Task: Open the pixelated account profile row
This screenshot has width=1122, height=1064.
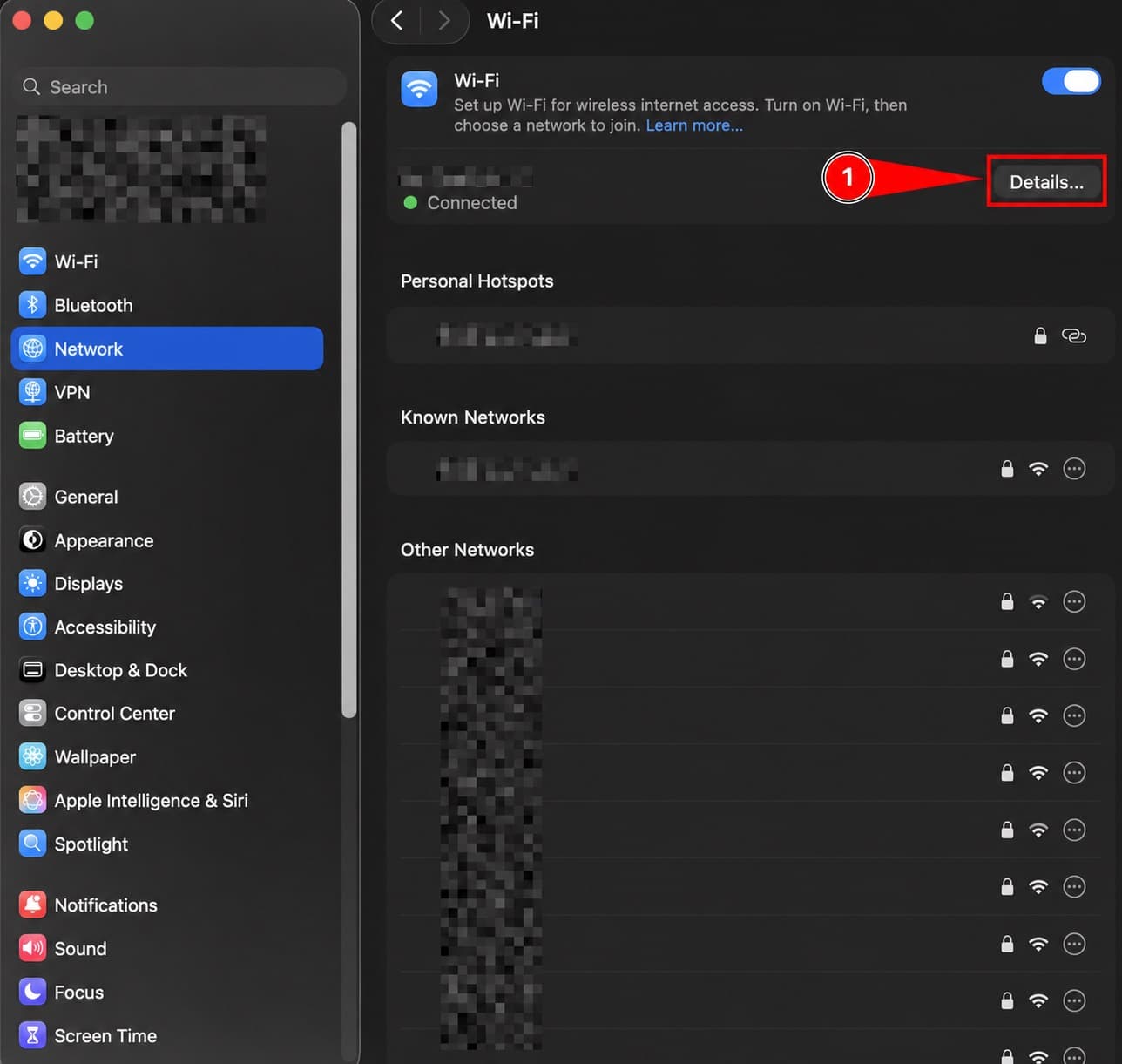Action: pyautogui.click(x=141, y=168)
